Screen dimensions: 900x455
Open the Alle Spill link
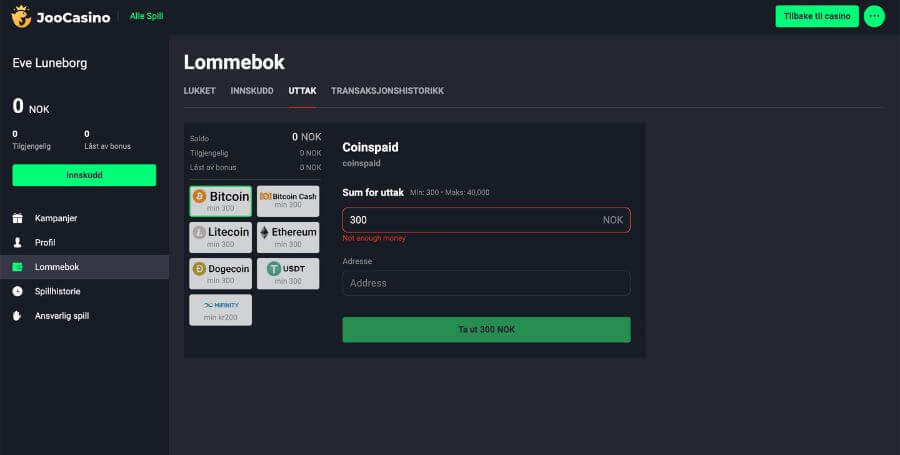[x=146, y=16]
